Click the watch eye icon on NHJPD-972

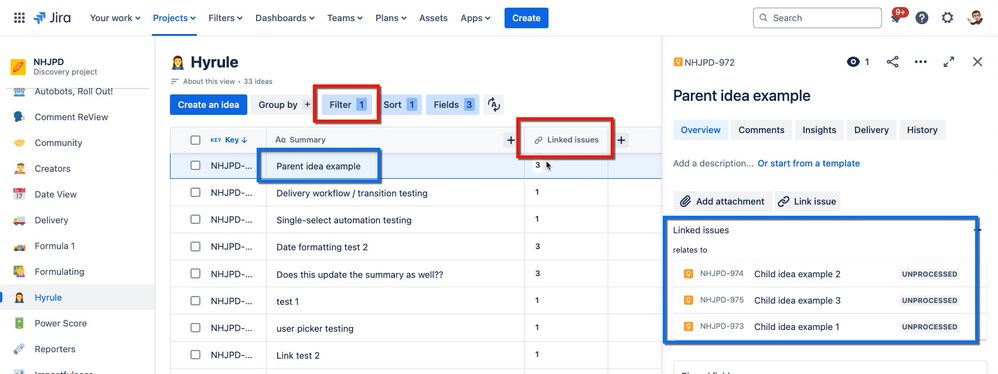[853, 62]
